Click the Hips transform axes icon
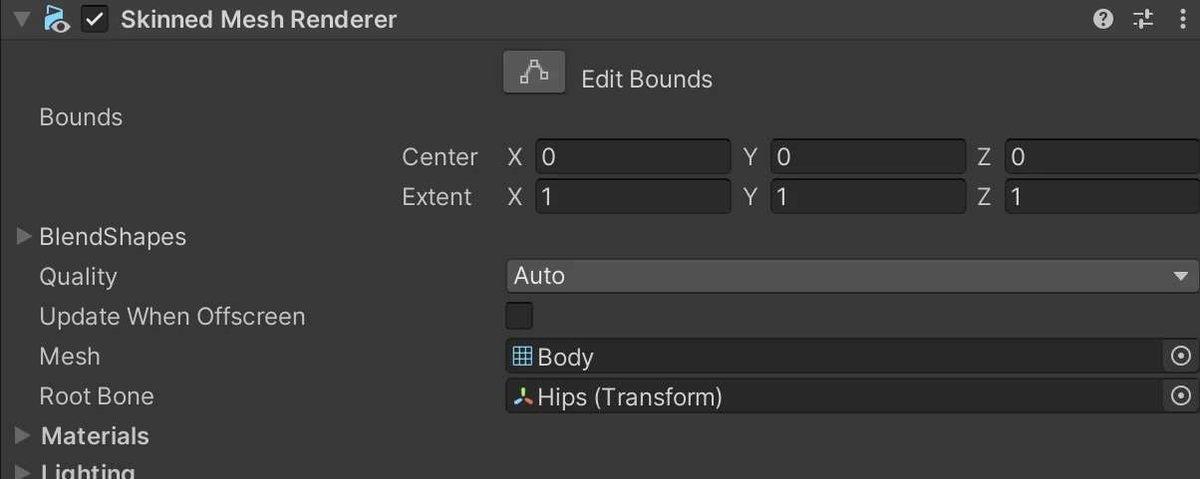Screen dimensions: 1200x479 tap(522, 397)
